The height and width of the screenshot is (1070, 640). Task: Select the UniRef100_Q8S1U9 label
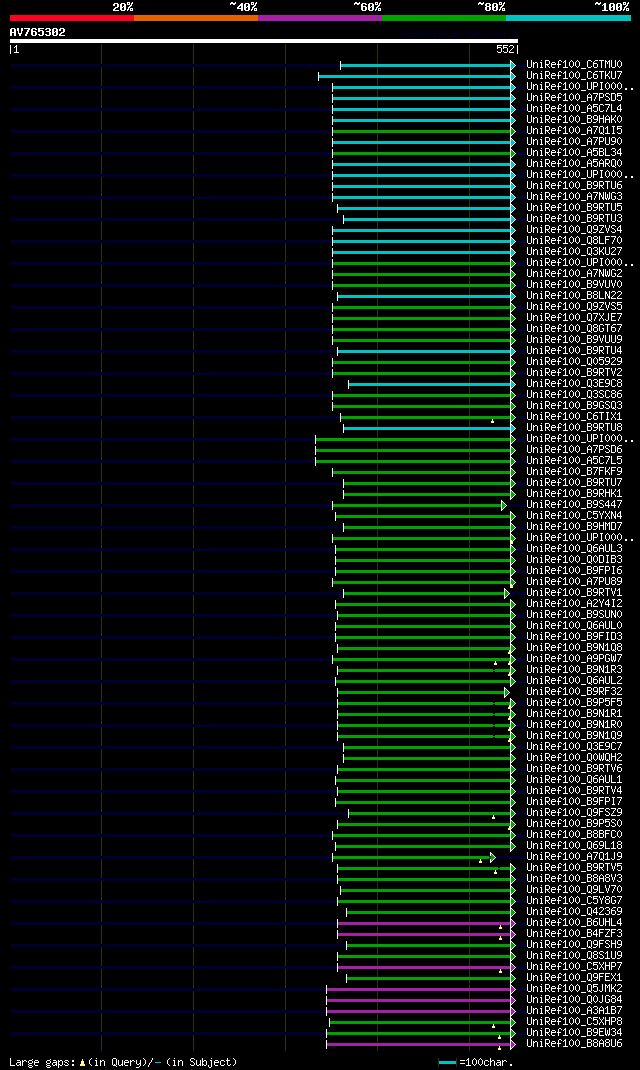pyautogui.click(x=574, y=955)
